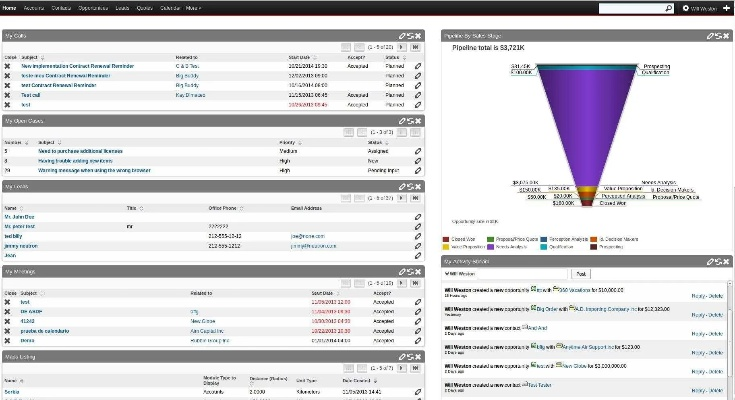Open the 'Warning message when using the wrong browser' case
Screen dimensions: 735x400
94,171
